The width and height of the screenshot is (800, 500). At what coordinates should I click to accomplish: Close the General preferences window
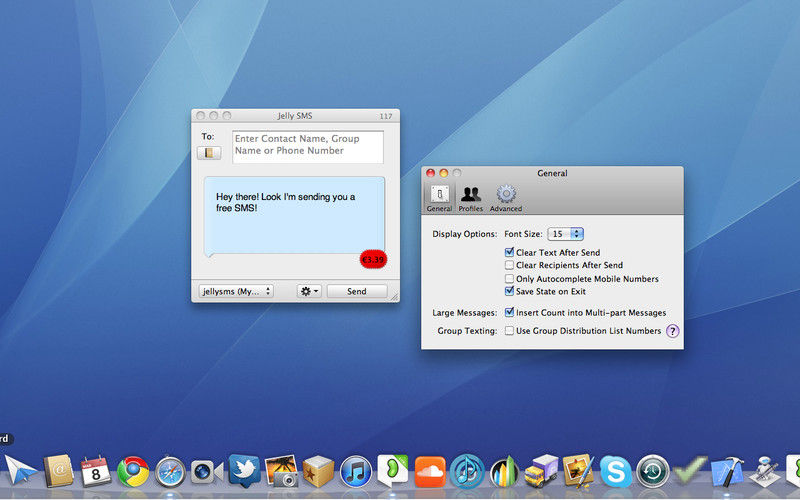coord(431,173)
